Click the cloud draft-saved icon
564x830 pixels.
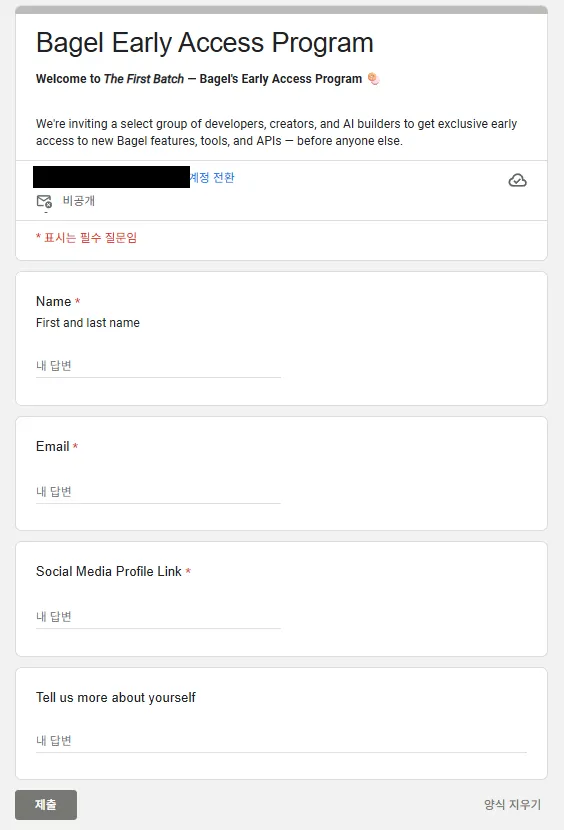(517, 181)
